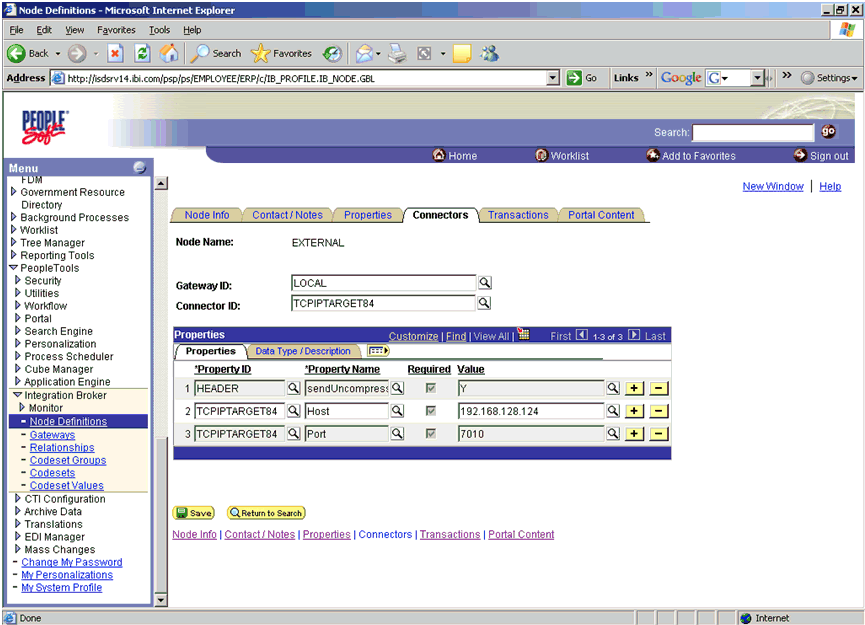Open the Connector ID lookup magnifier
This screenshot has height=625, width=865.
click(485, 302)
